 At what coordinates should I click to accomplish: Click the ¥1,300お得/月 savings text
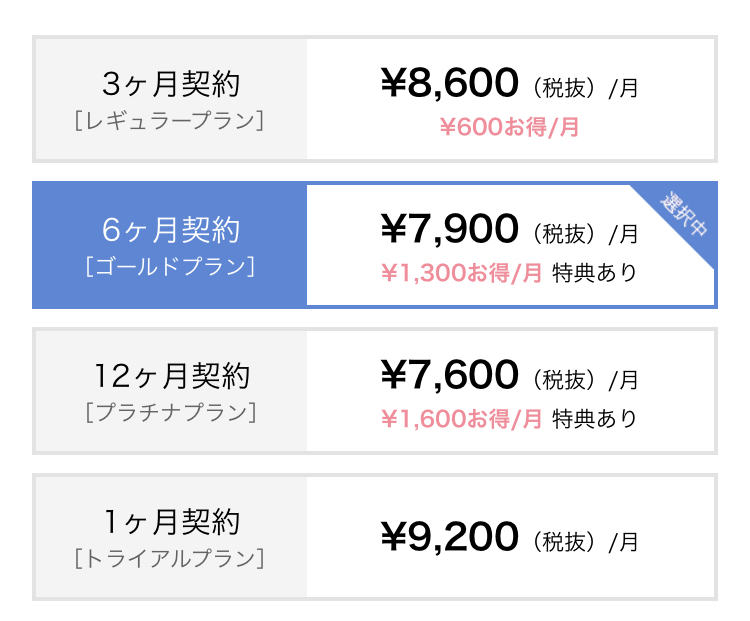point(462,272)
